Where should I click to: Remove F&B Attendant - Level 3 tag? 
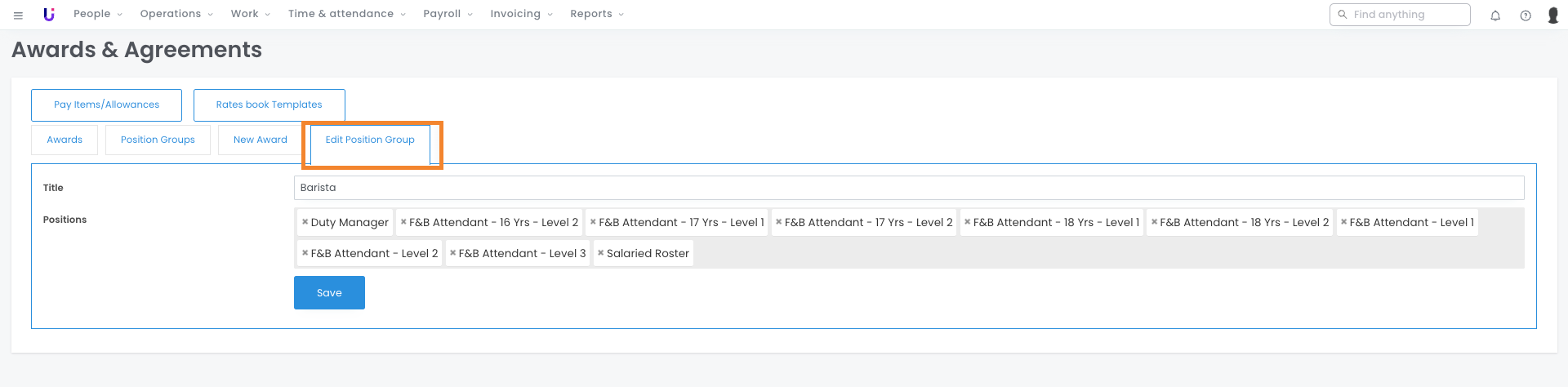pyautogui.click(x=453, y=253)
